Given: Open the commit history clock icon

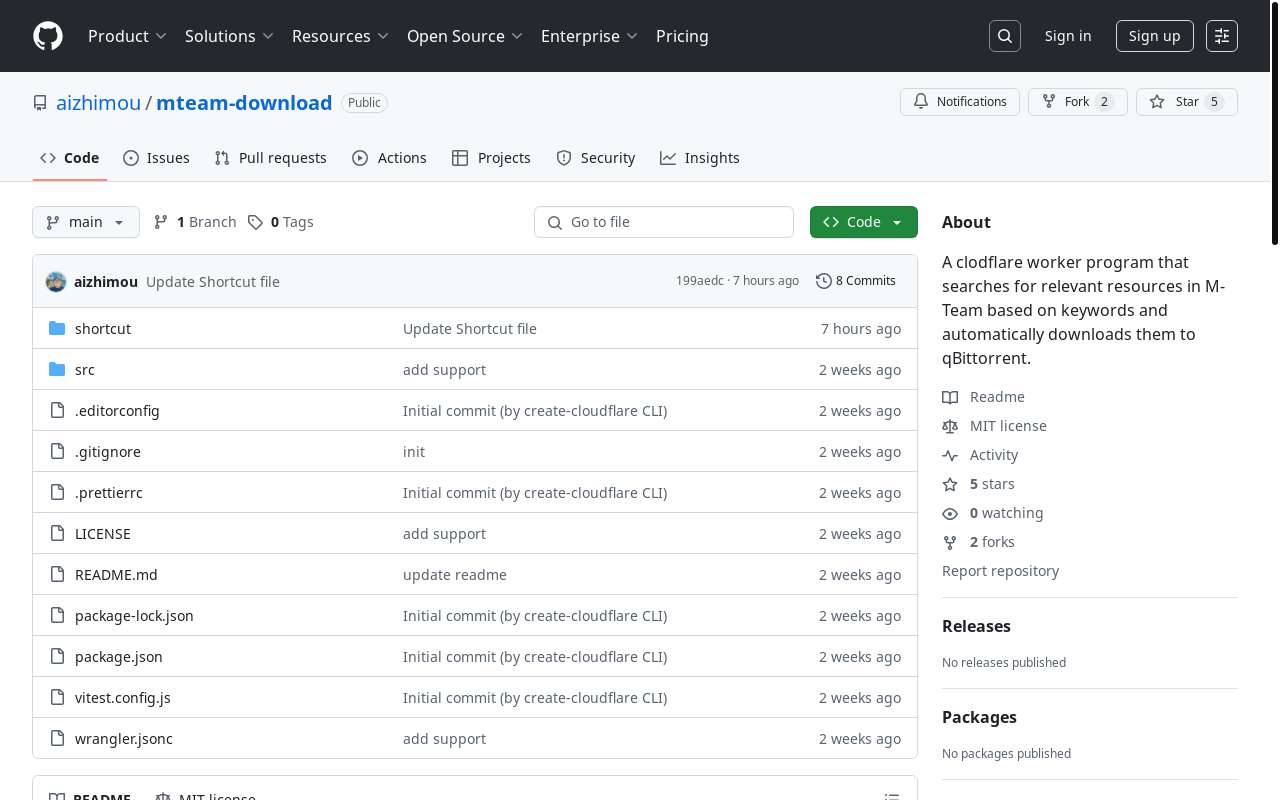Looking at the screenshot, I should pyautogui.click(x=824, y=281).
